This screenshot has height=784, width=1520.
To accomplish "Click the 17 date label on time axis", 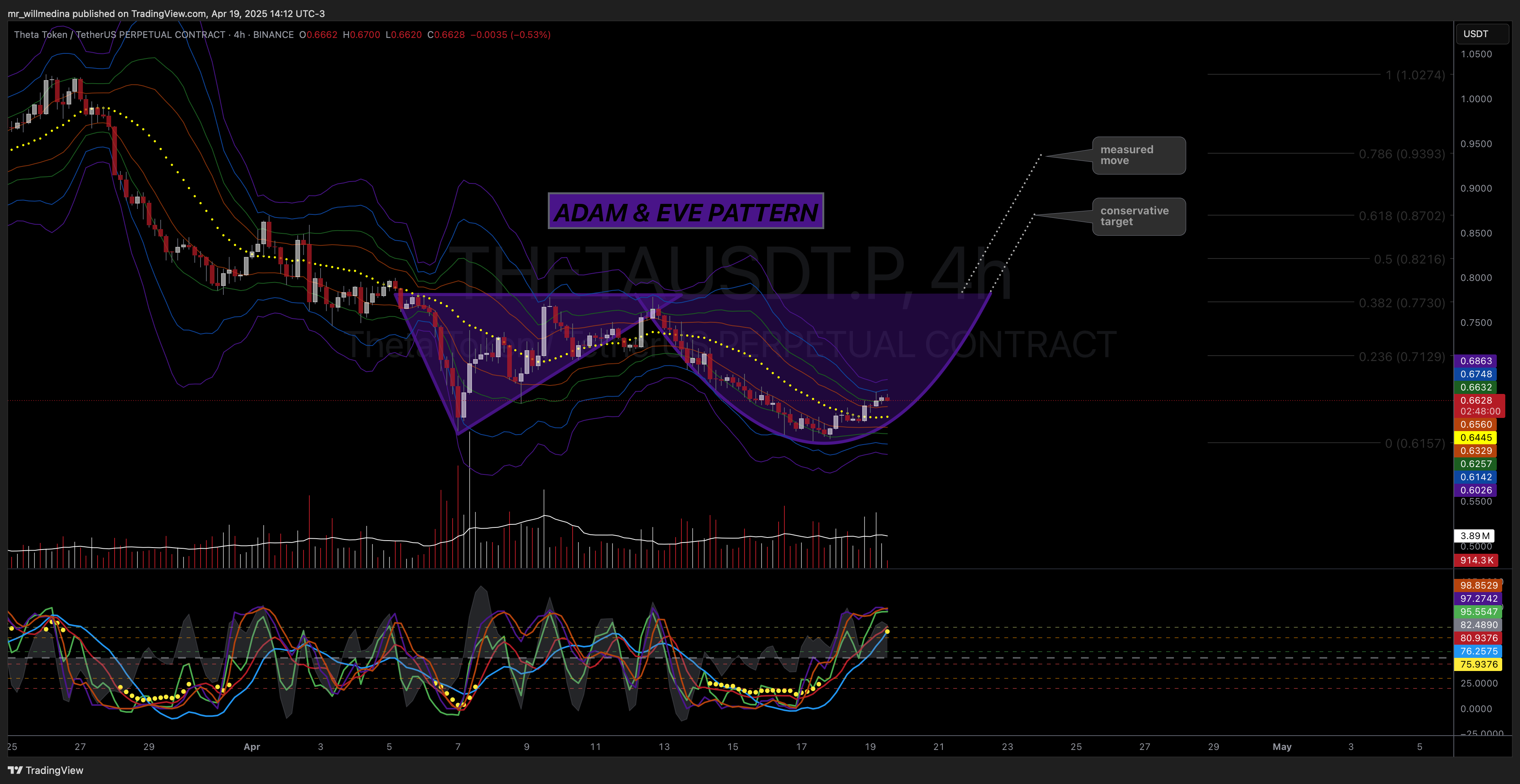I will click(x=801, y=747).
